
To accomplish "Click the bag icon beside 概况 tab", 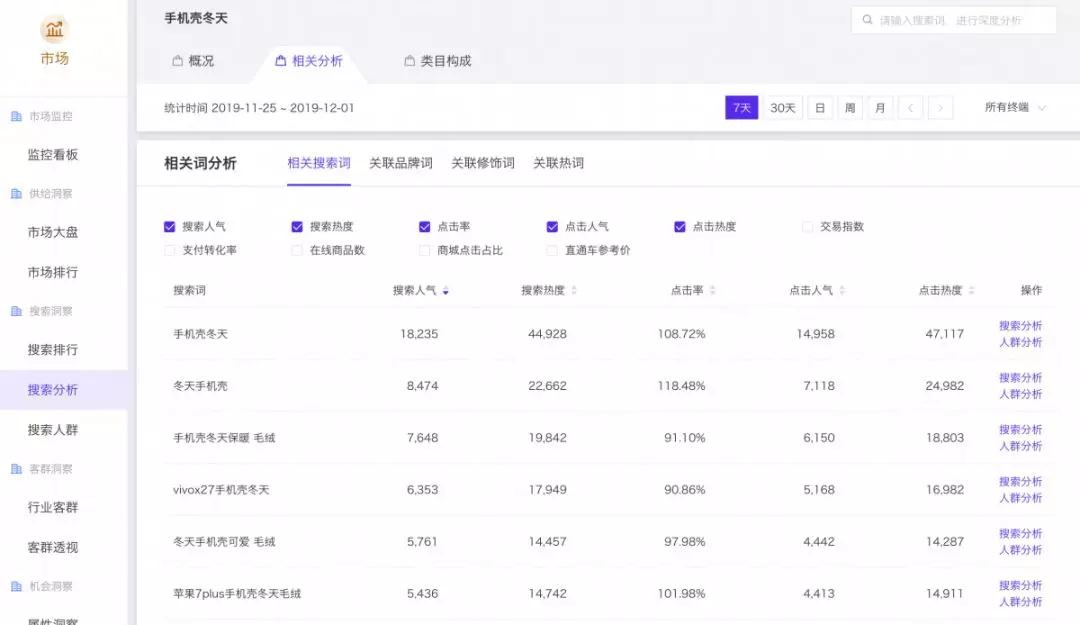I will pos(178,61).
